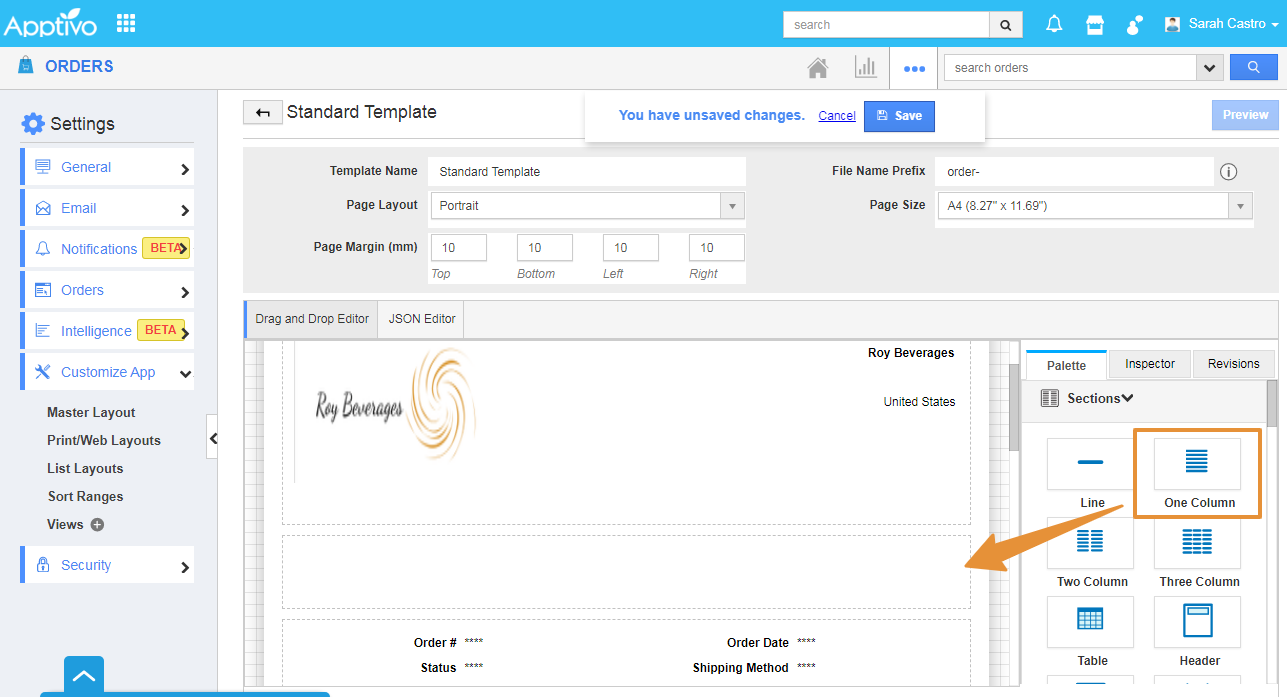This screenshot has width=1287, height=697.
Task: Expand the Orders settings section
Action: (x=107, y=290)
